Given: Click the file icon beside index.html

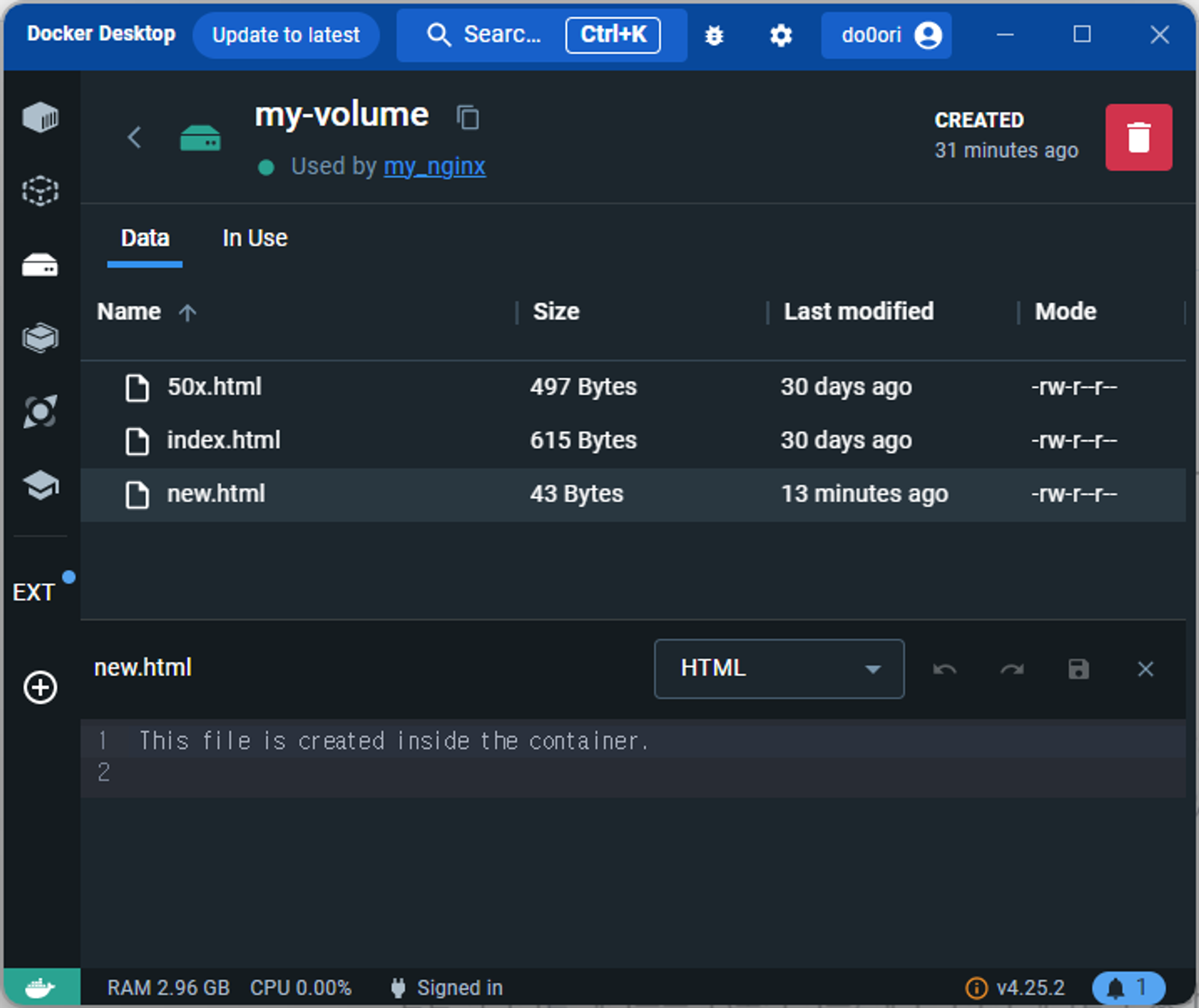Looking at the screenshot, I should point(137,442).
